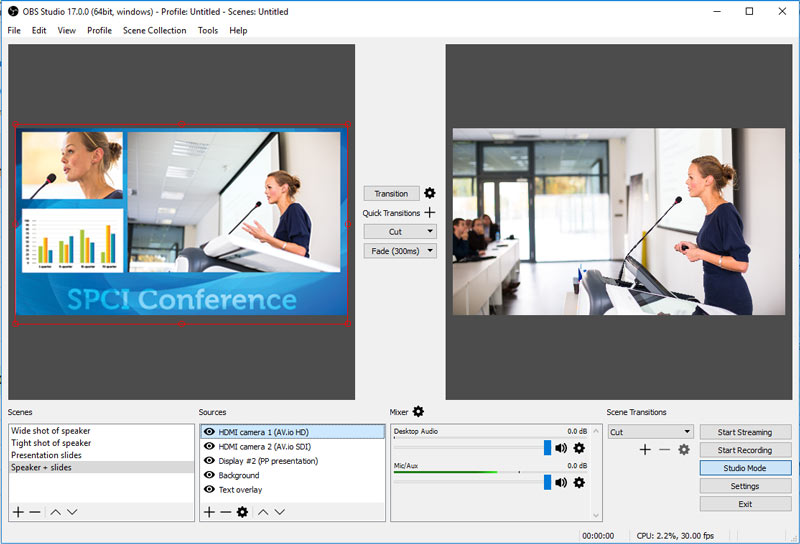Viewport: 800px width, 544px height.
Task: Remove scene transition with minus icon
Action: click(664, 450)
